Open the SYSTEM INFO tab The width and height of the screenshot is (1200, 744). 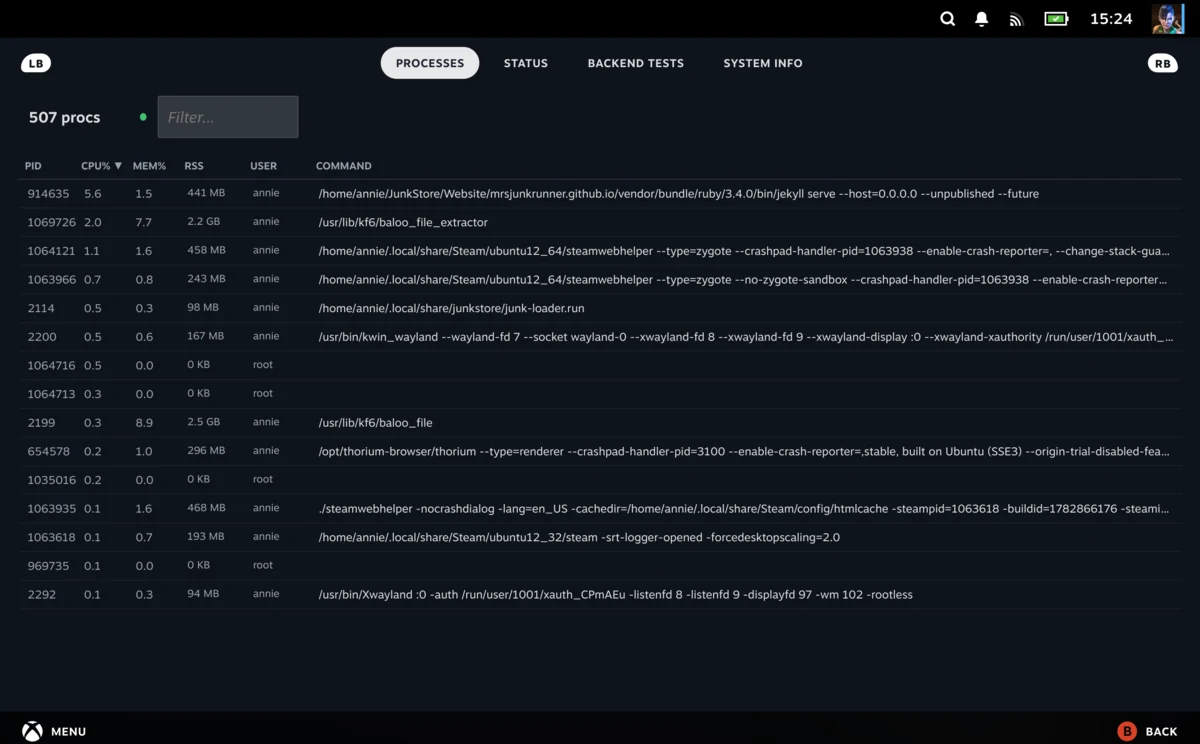pos(763,63)
